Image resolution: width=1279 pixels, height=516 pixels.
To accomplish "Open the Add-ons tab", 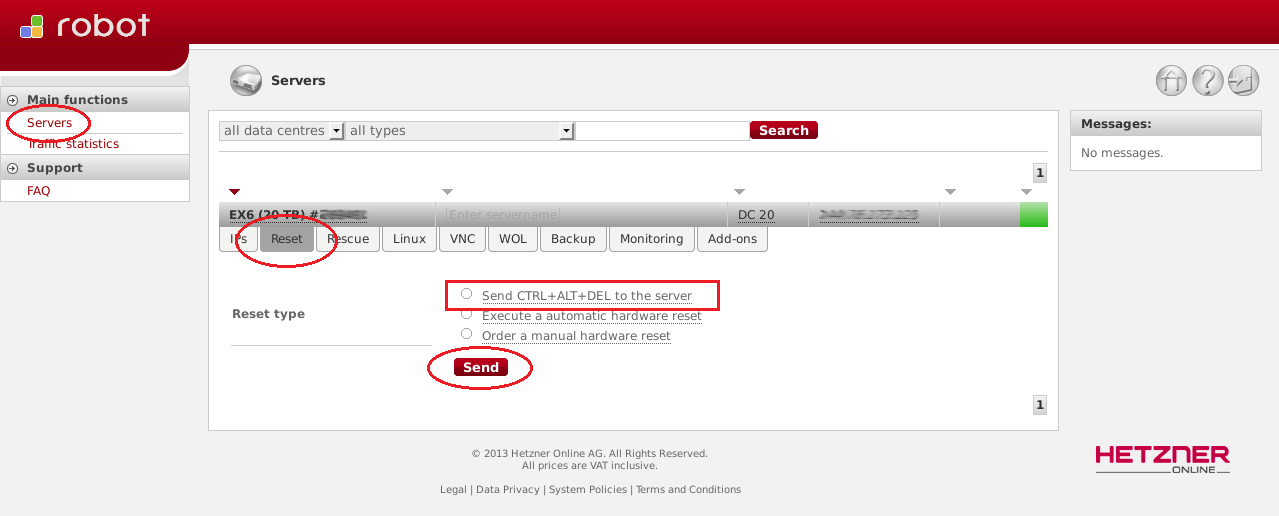I will click(733, 239).
